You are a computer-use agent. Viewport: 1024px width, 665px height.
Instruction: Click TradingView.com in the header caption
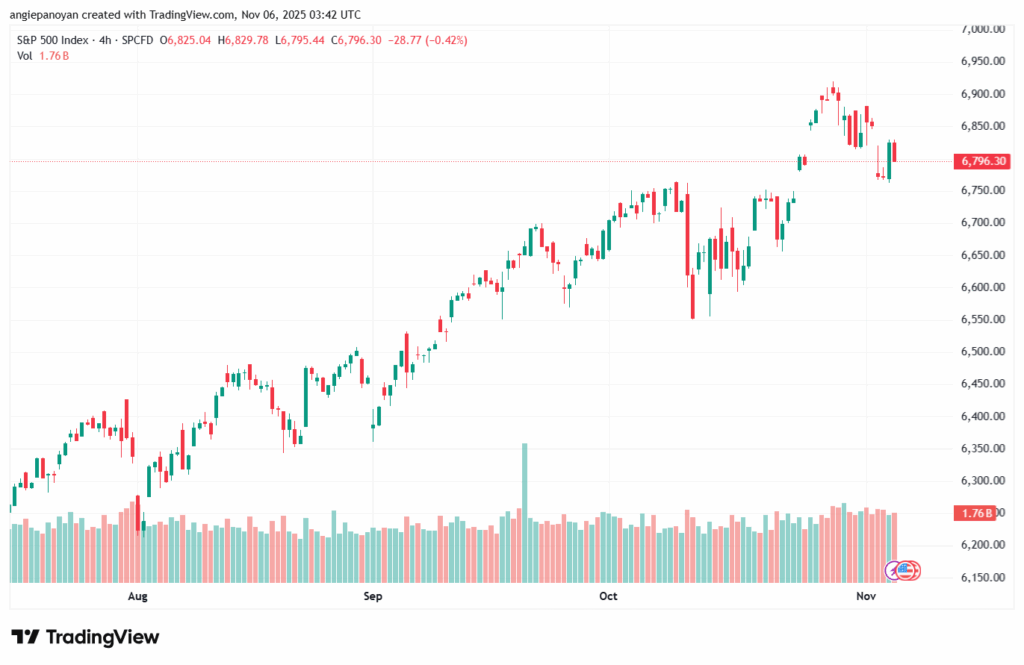pos(199,15)
